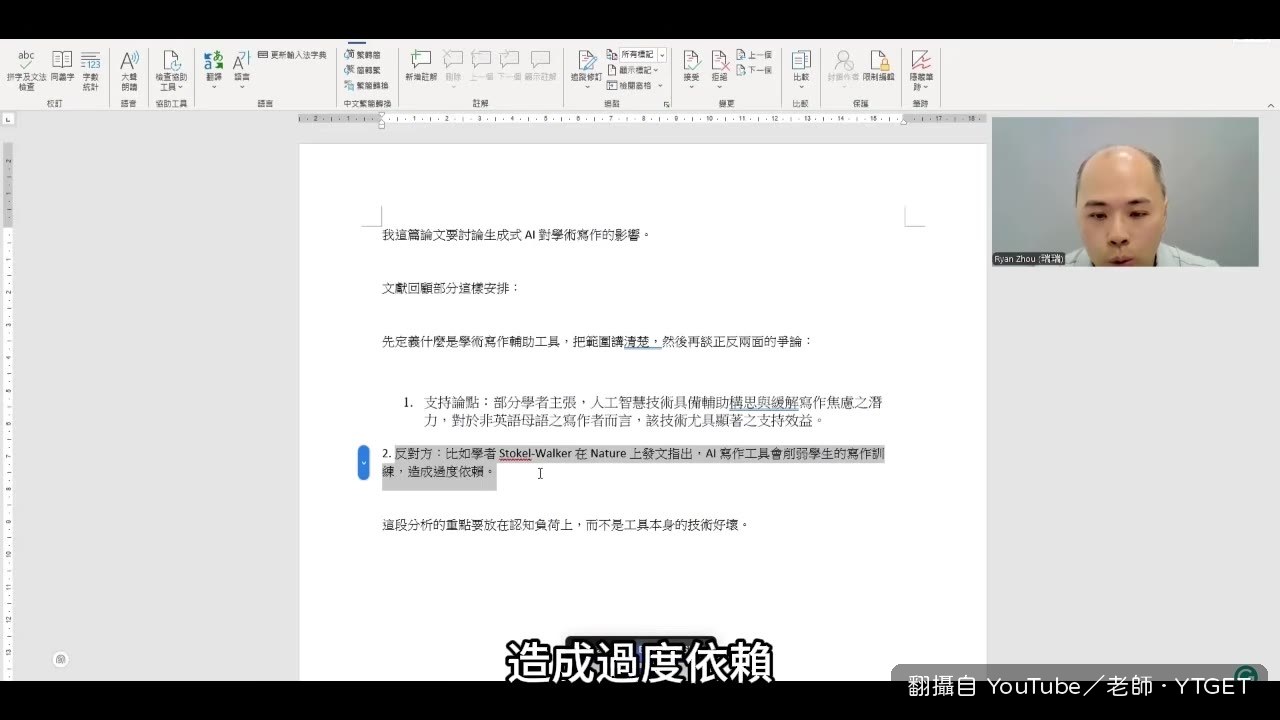Image resolution: width=1280 pixels, height=720 pixels.
Task: Click 顯示註解 show comments
Action: pyautogui.click(x=540, y=67)
